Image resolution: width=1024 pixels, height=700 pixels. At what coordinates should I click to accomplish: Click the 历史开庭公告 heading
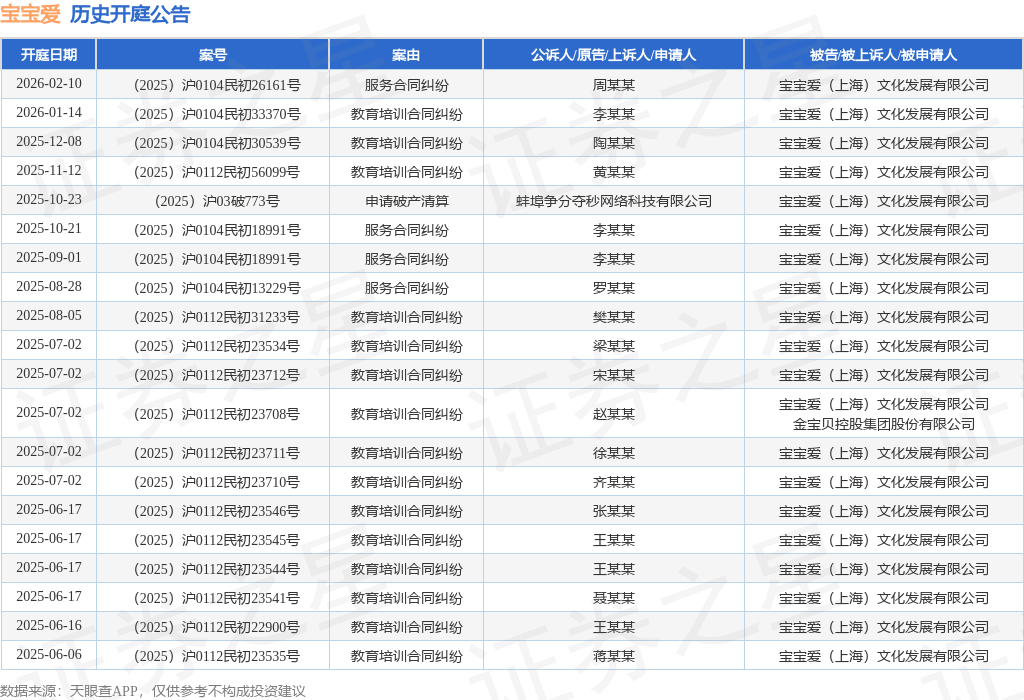[x=130, y=14]
